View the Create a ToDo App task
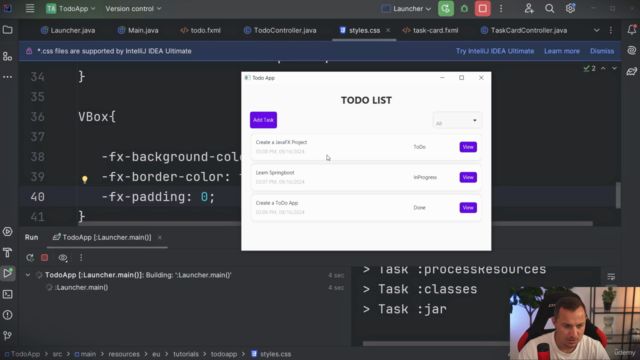Image resolution: width=640 pixels, height=360 pixels. click(x=468, y=207)
